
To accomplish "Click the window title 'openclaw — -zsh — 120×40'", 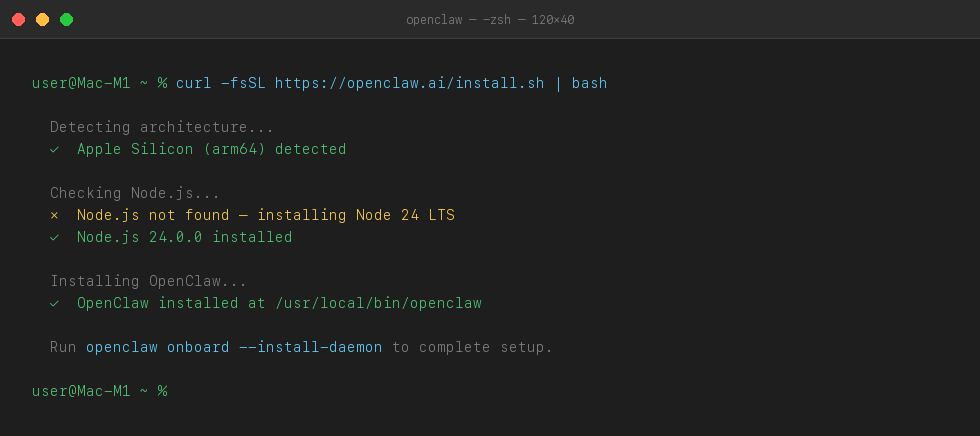I will pos(490,19).
